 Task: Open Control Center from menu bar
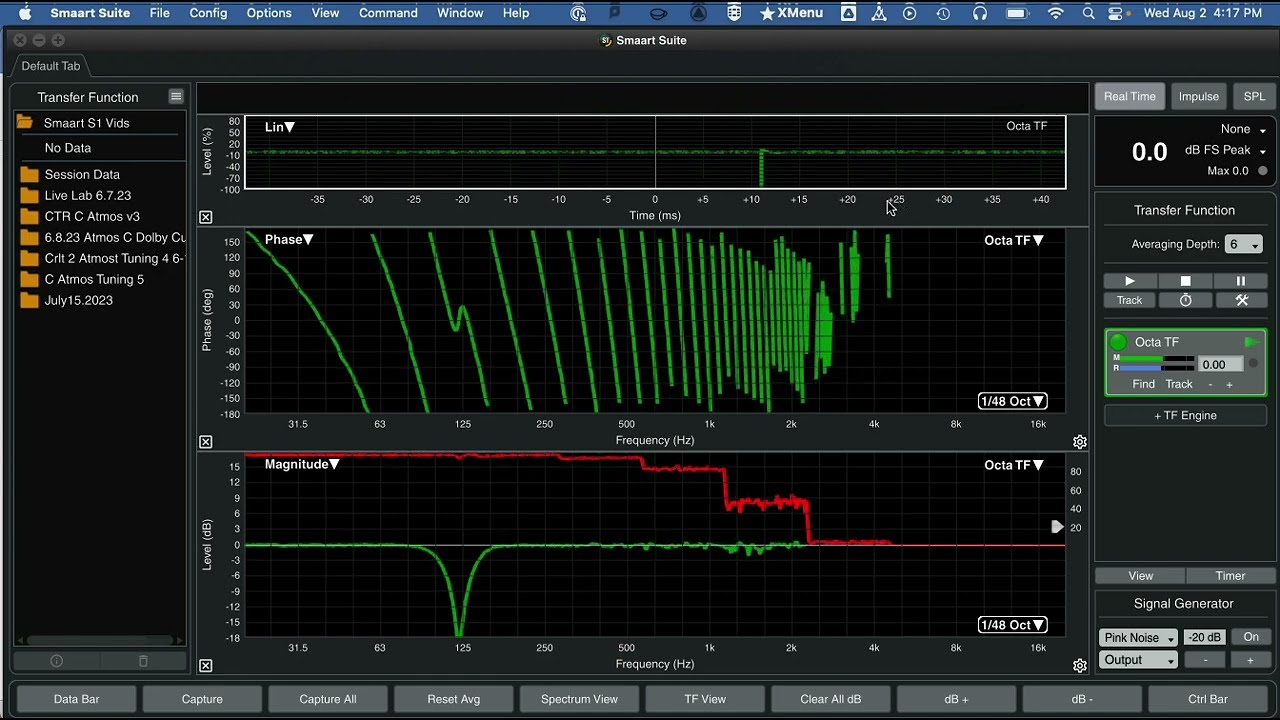1117,13
